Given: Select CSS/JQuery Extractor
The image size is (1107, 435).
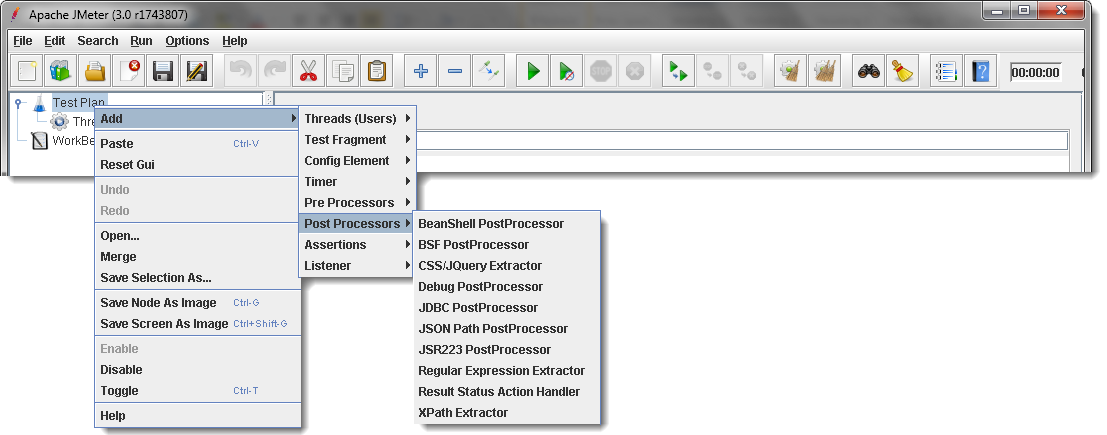Looking at the screenshot, I should (506, 266).
